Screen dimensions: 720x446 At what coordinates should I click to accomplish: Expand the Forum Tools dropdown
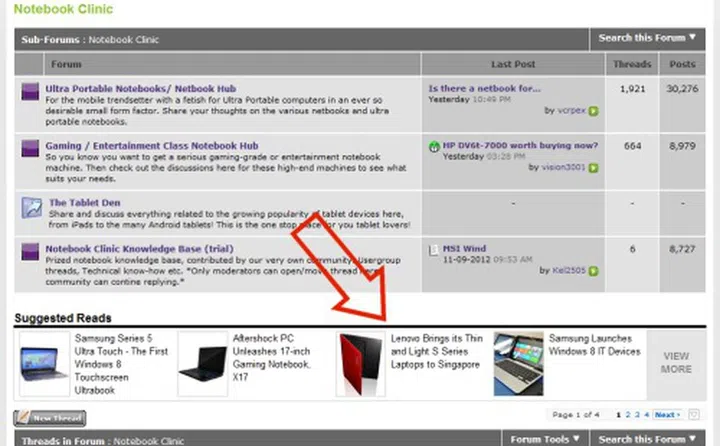click(545, 439)
